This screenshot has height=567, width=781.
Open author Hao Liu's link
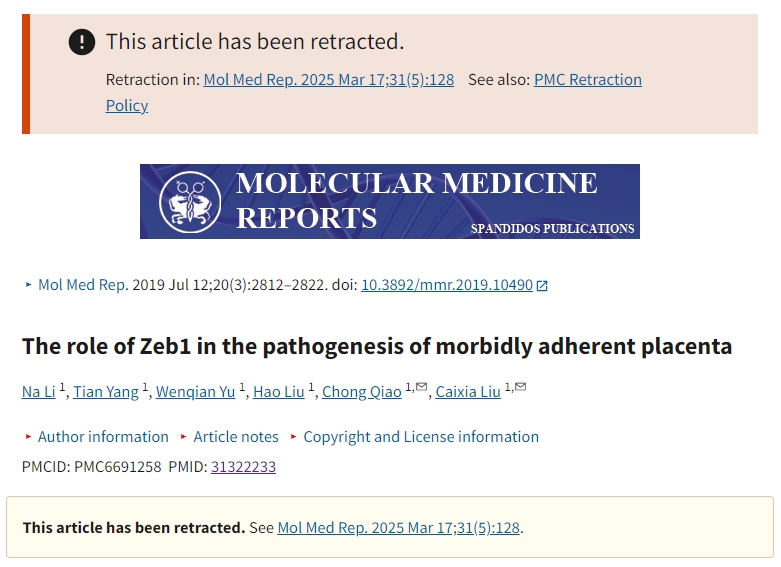pos(278,392)
